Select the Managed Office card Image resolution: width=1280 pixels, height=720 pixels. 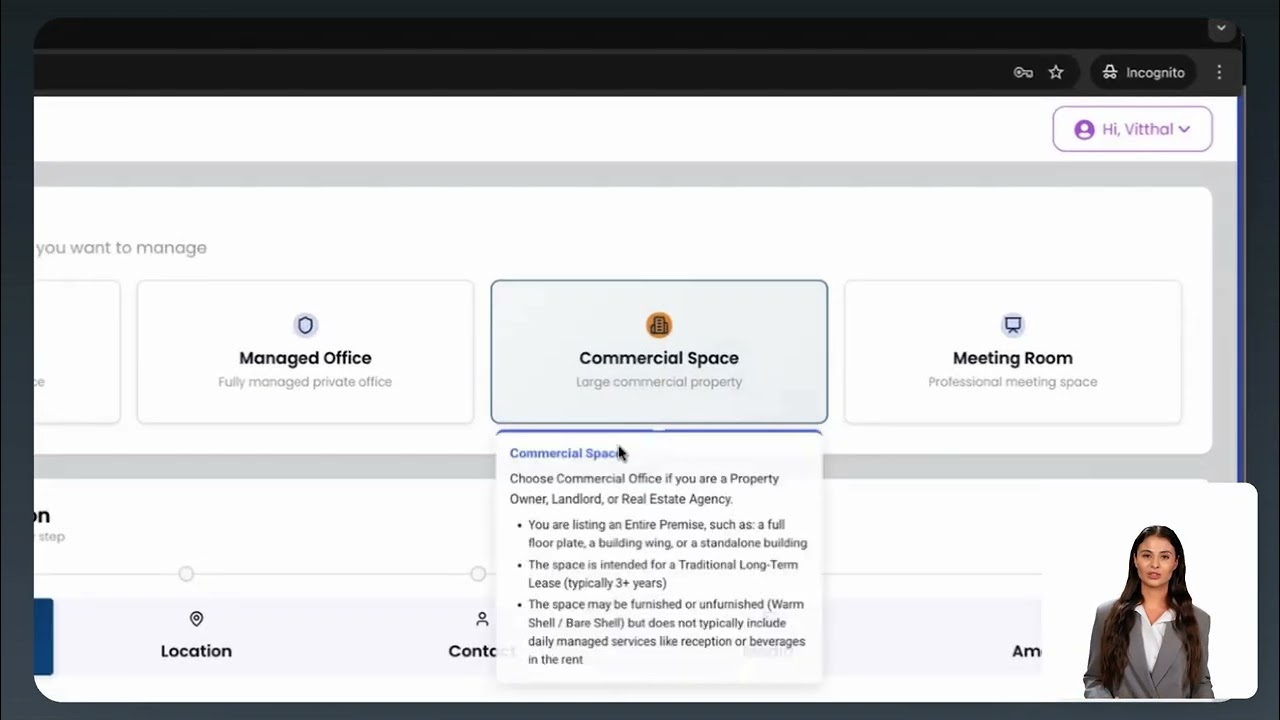point(305,352)
